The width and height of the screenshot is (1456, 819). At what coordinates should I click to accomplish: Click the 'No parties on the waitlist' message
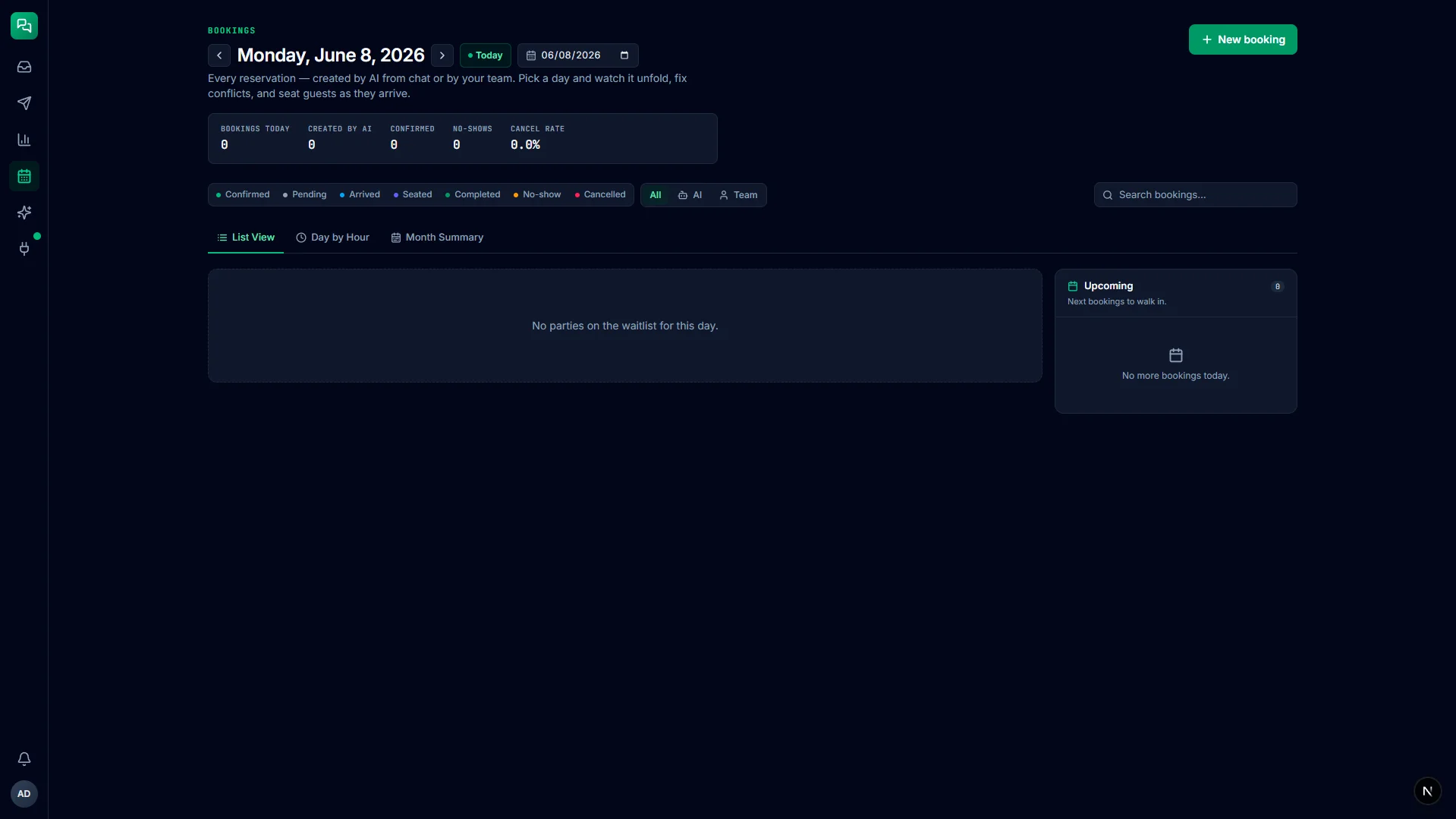point(625,326)
